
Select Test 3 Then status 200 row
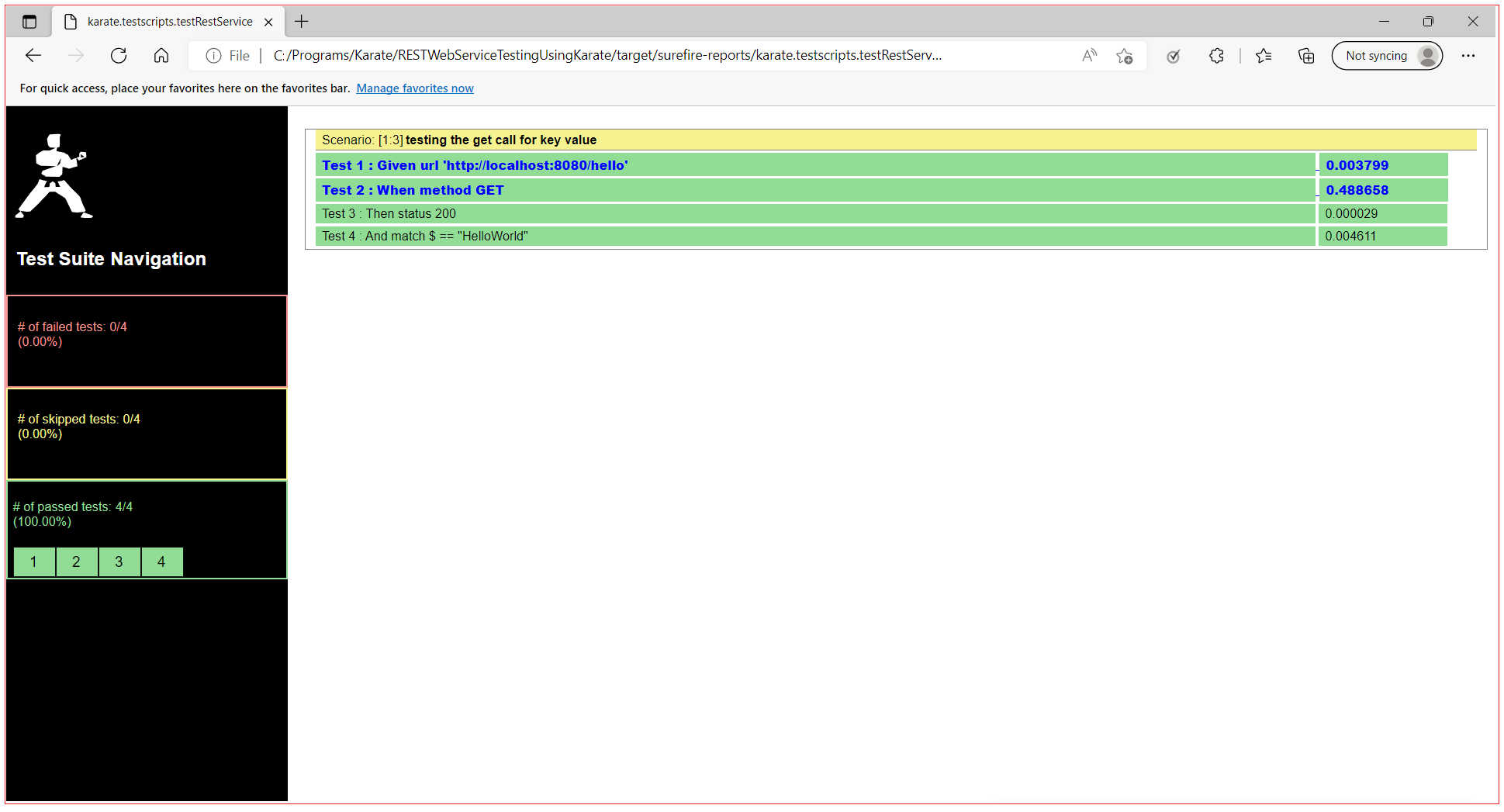coord(815,214)
